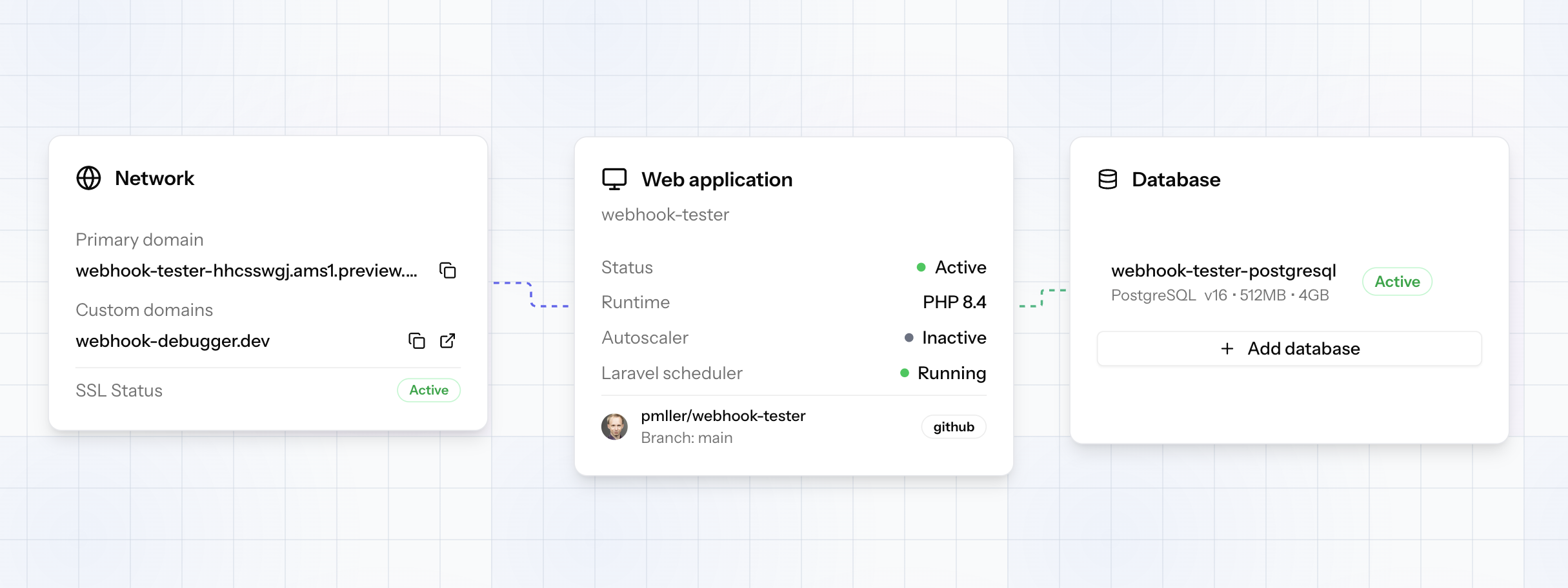Copy webhook-debugger.dev with the copy icon
Screen dimensions: 1568x588
click(x=417, y=340)
